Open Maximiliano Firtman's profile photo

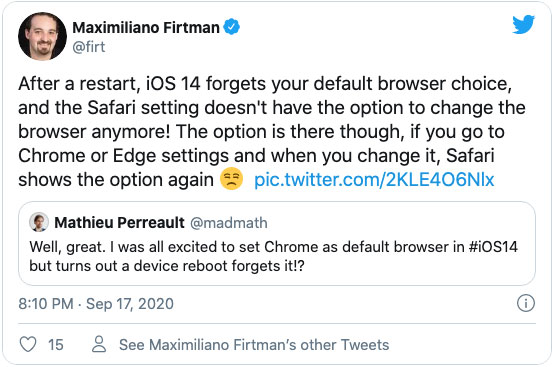pos(42,36)
